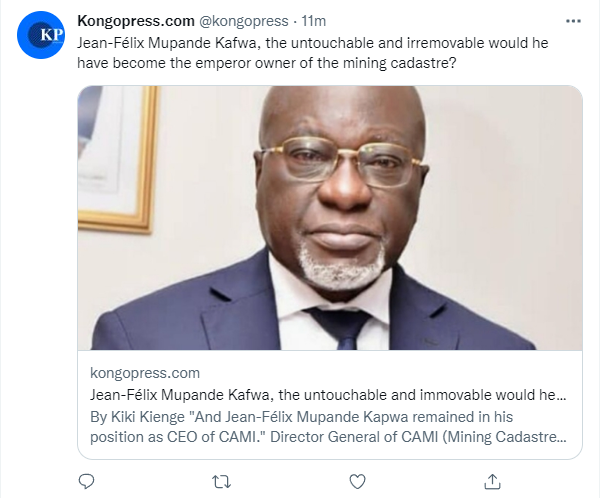Screen dimensions: 605x498
Task: Retweet this Kongopress post
Action: point(223,483)
